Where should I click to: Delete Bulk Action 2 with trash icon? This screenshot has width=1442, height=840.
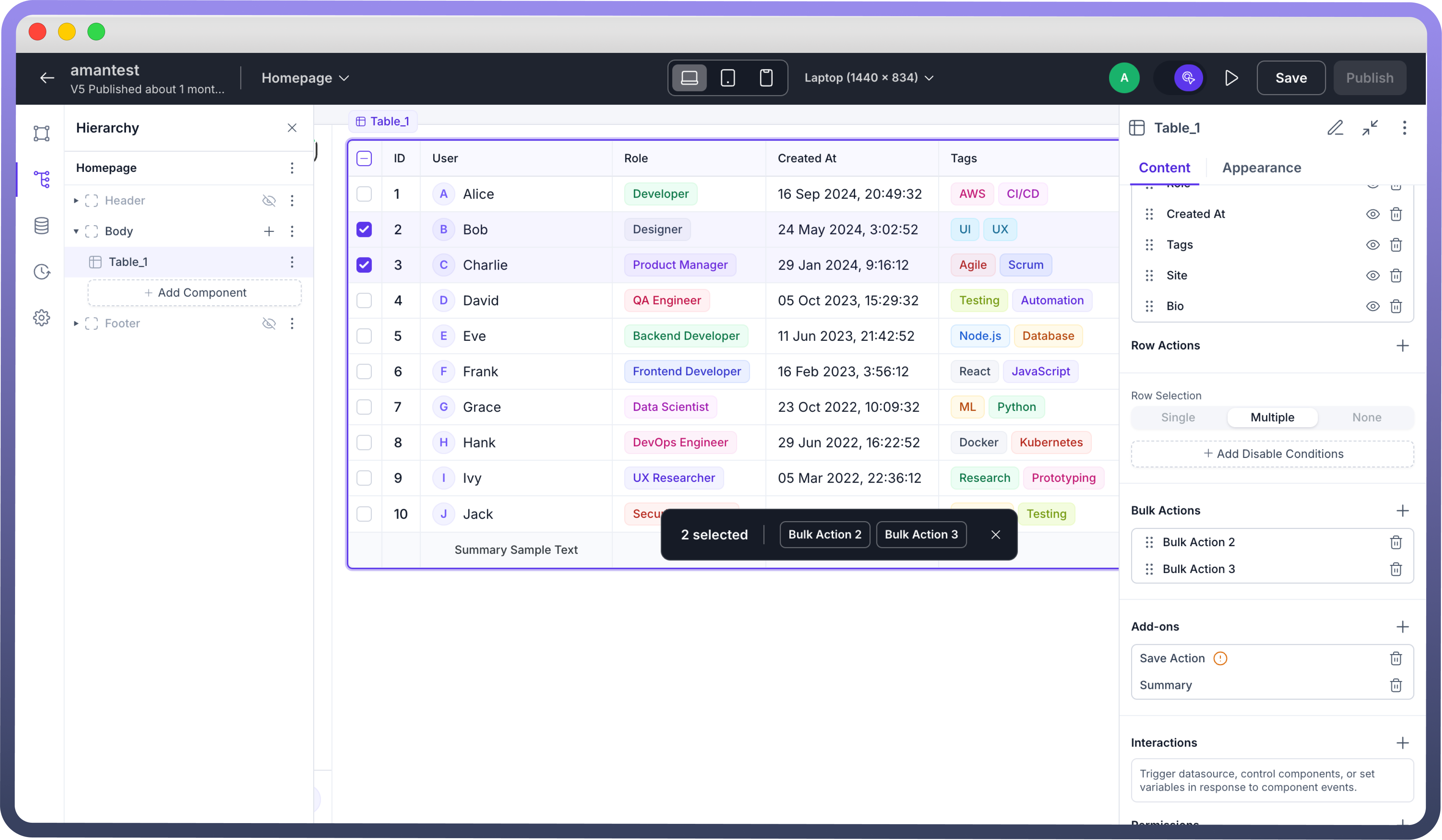[x=1396, y=542]
